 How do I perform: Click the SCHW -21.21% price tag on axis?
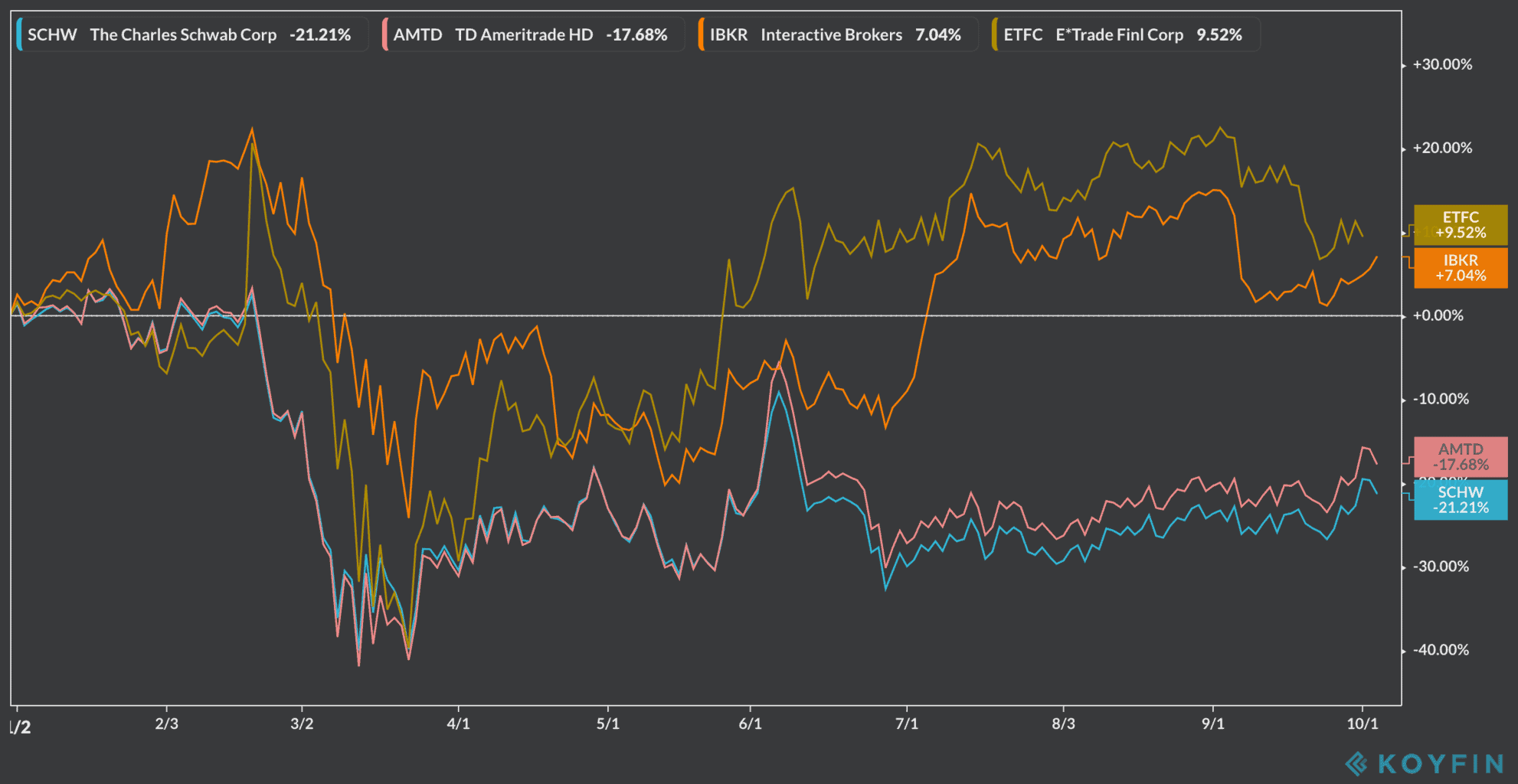(x=1461, y=500)
